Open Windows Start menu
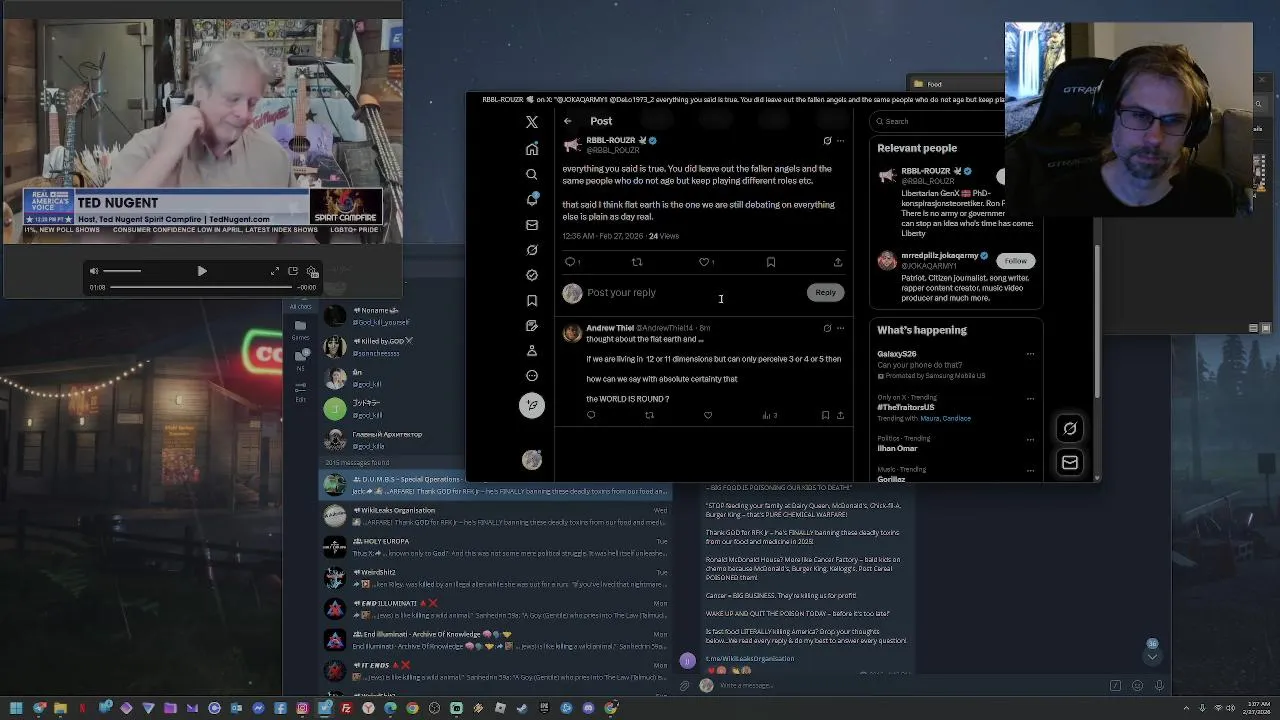 pos(16,708)
